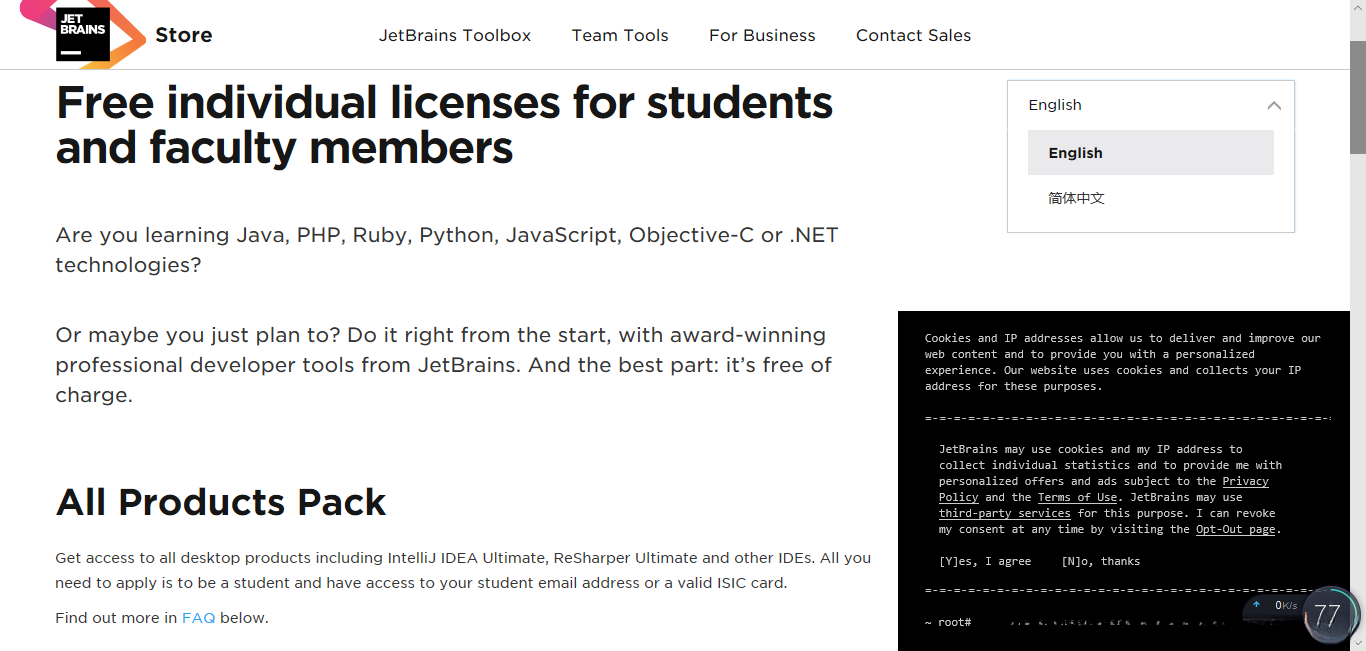This screenshot has width=1366, height=651.
Task: Open the FAQ link
Action: click(x=198, y=618)
